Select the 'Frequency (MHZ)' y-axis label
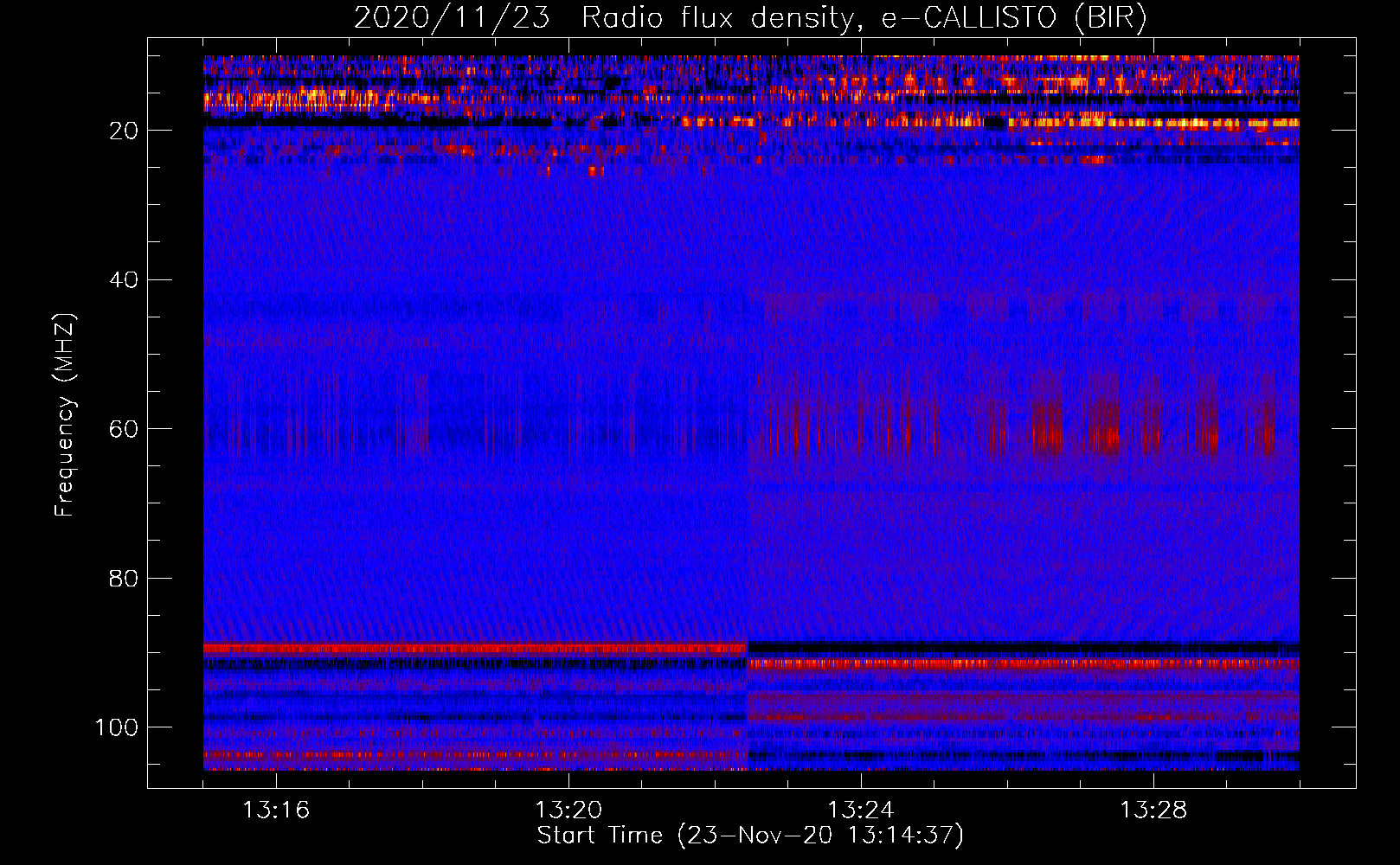1400x865 pixels. tap(65, 414)
